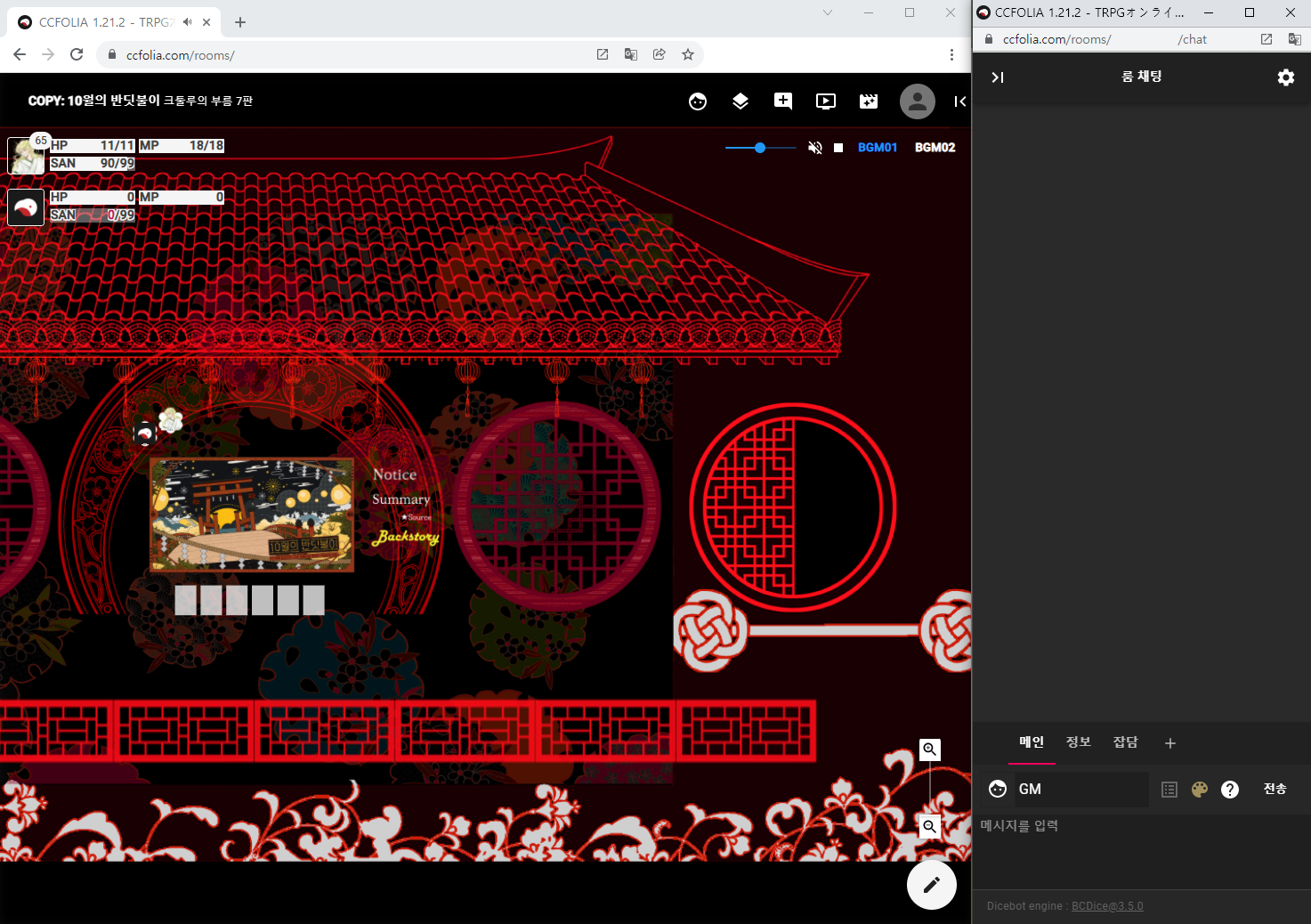Edit the GM name field
The width and height of the screenshot is (1311, 924).
click(1081, 790)
